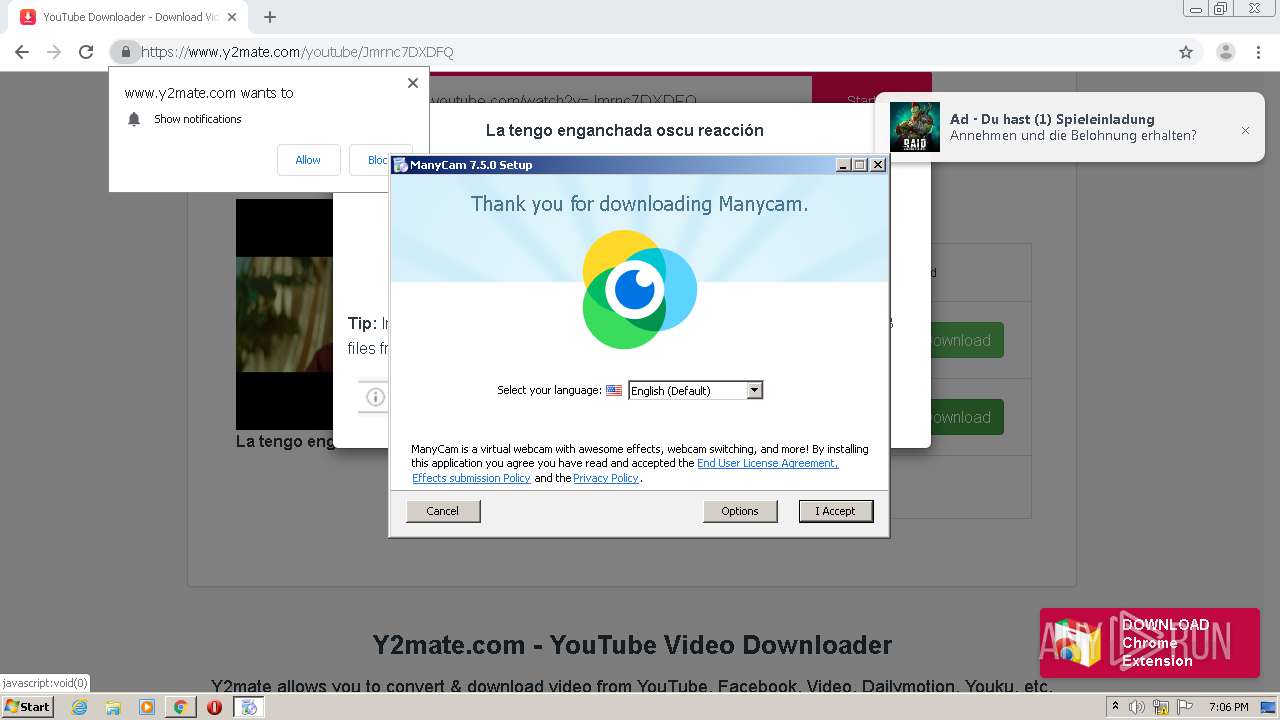Reload the y2mate page

tap(86, 52)
